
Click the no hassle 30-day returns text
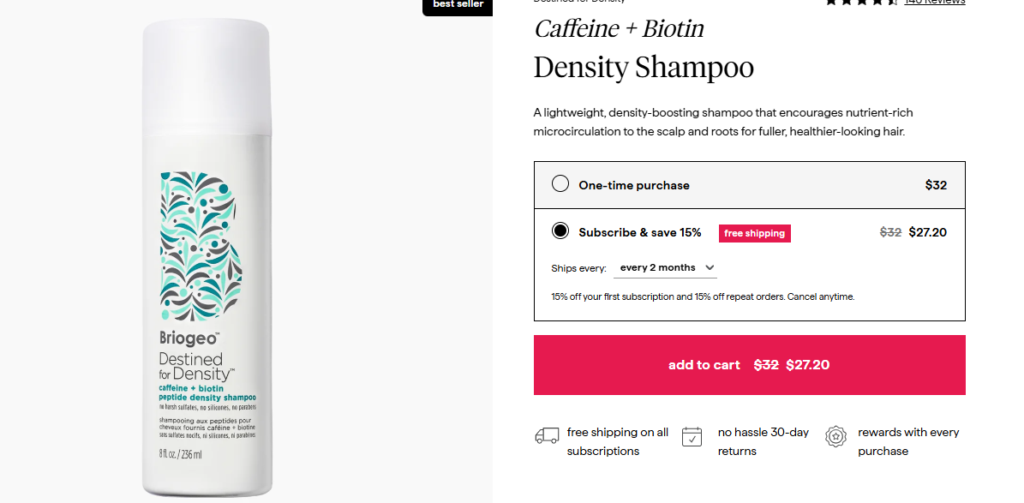761,441
